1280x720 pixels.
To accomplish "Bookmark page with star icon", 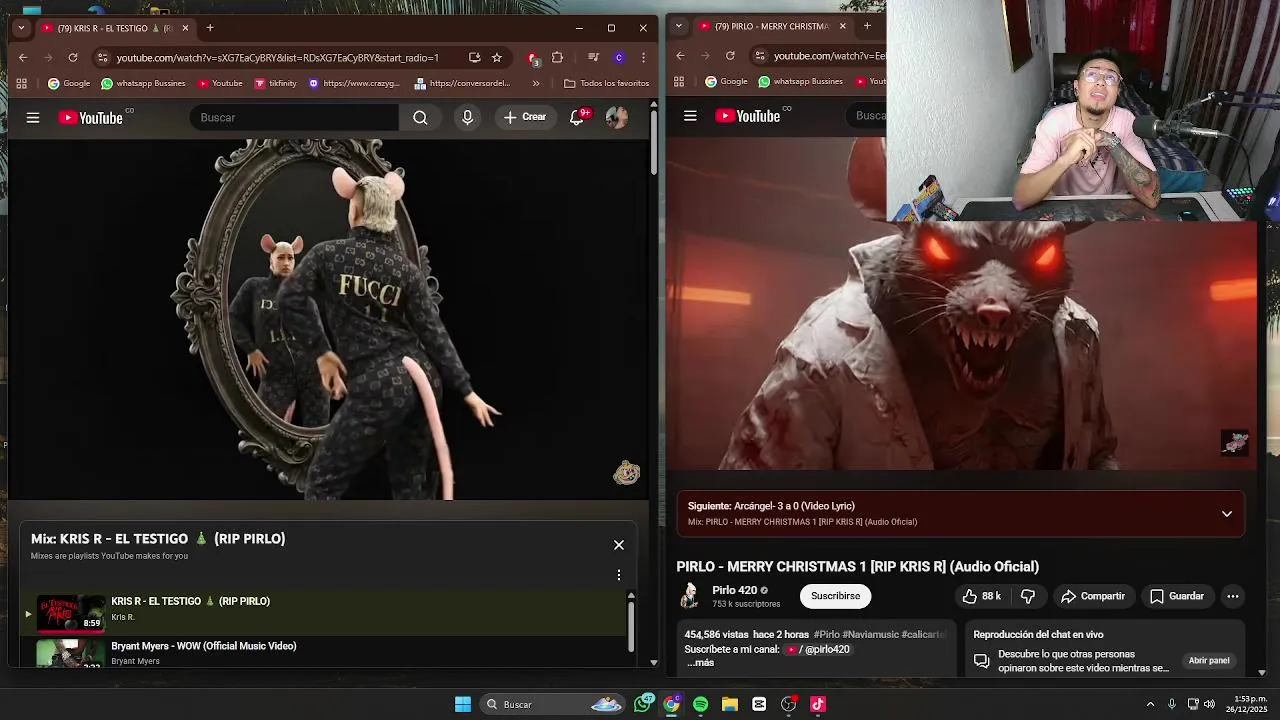I will (x=497, y=58).
